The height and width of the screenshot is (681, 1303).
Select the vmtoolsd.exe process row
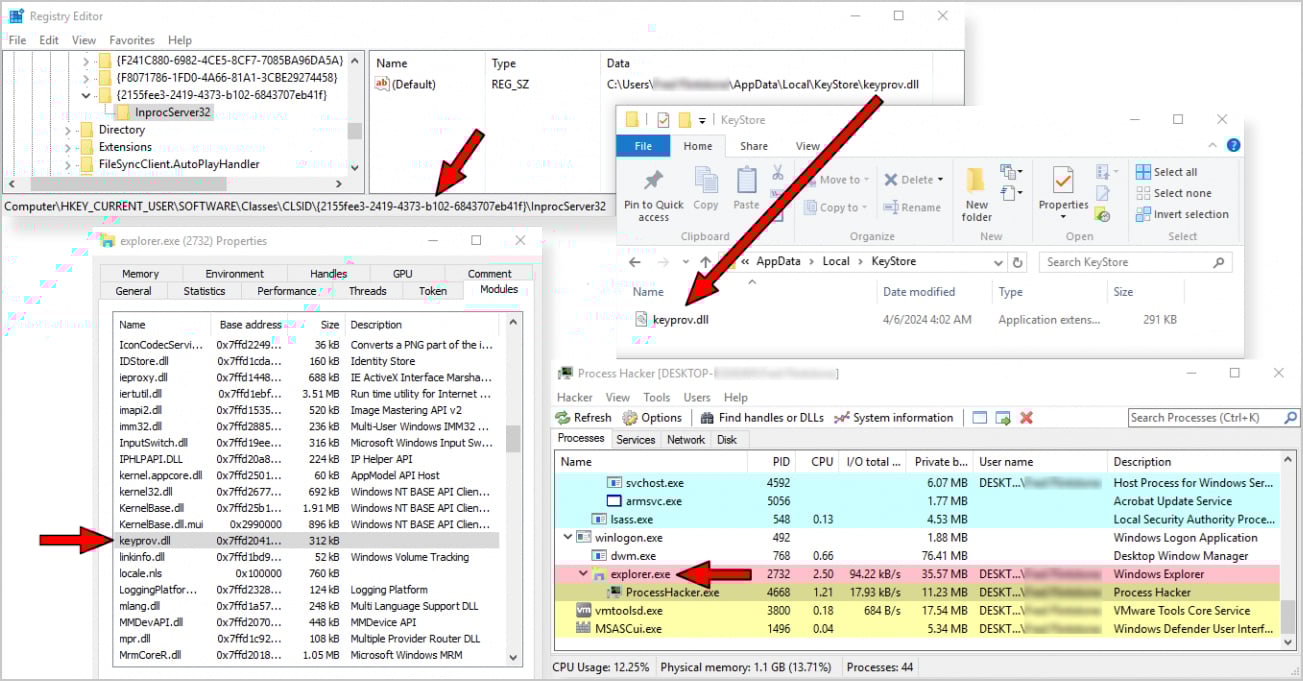[917, 610]
